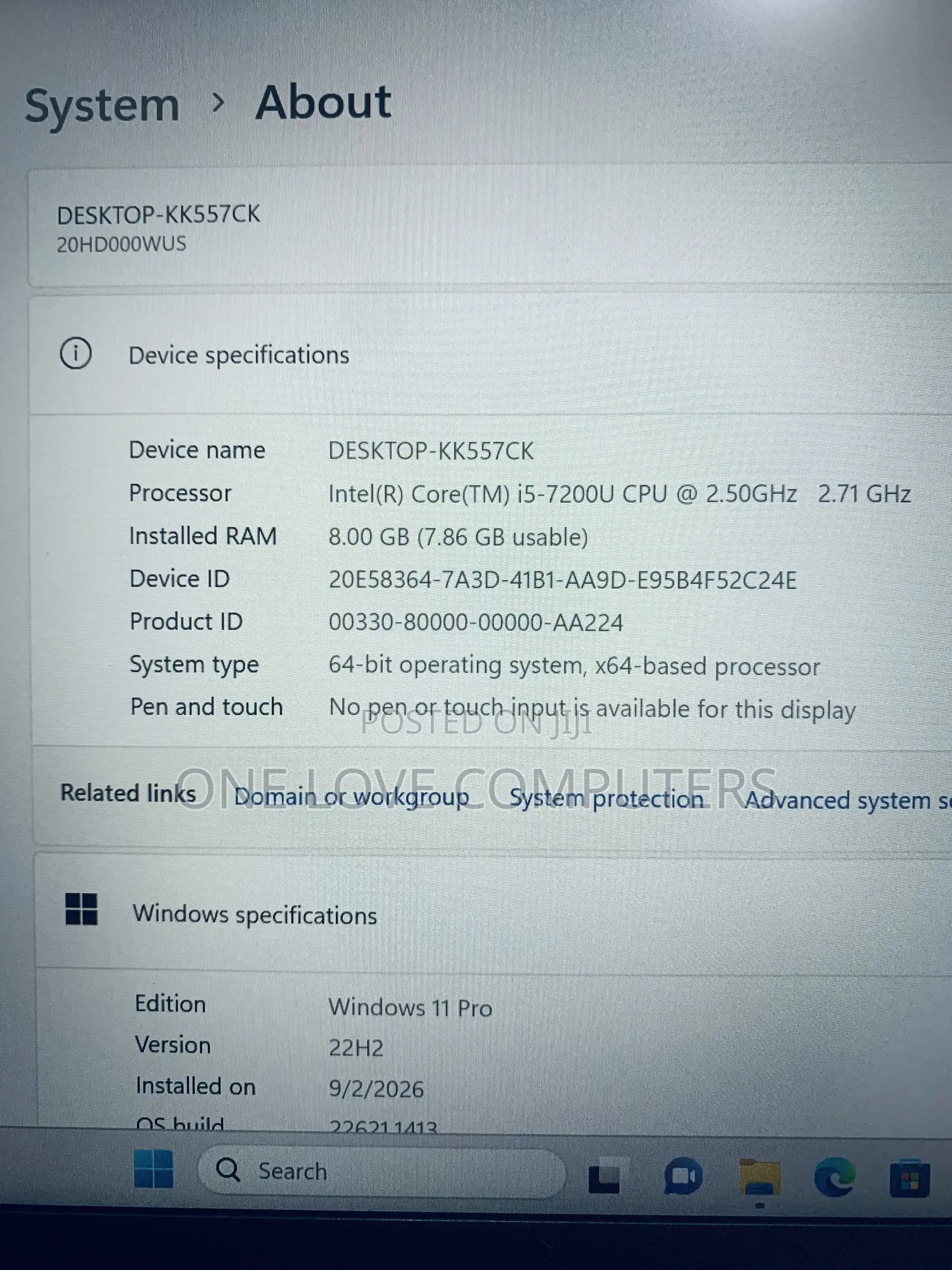The height and width of the screenshot is (1270, 952).
Task: Click the DESKTOP-KK557CK heading in top card
Action: (158, 214)
